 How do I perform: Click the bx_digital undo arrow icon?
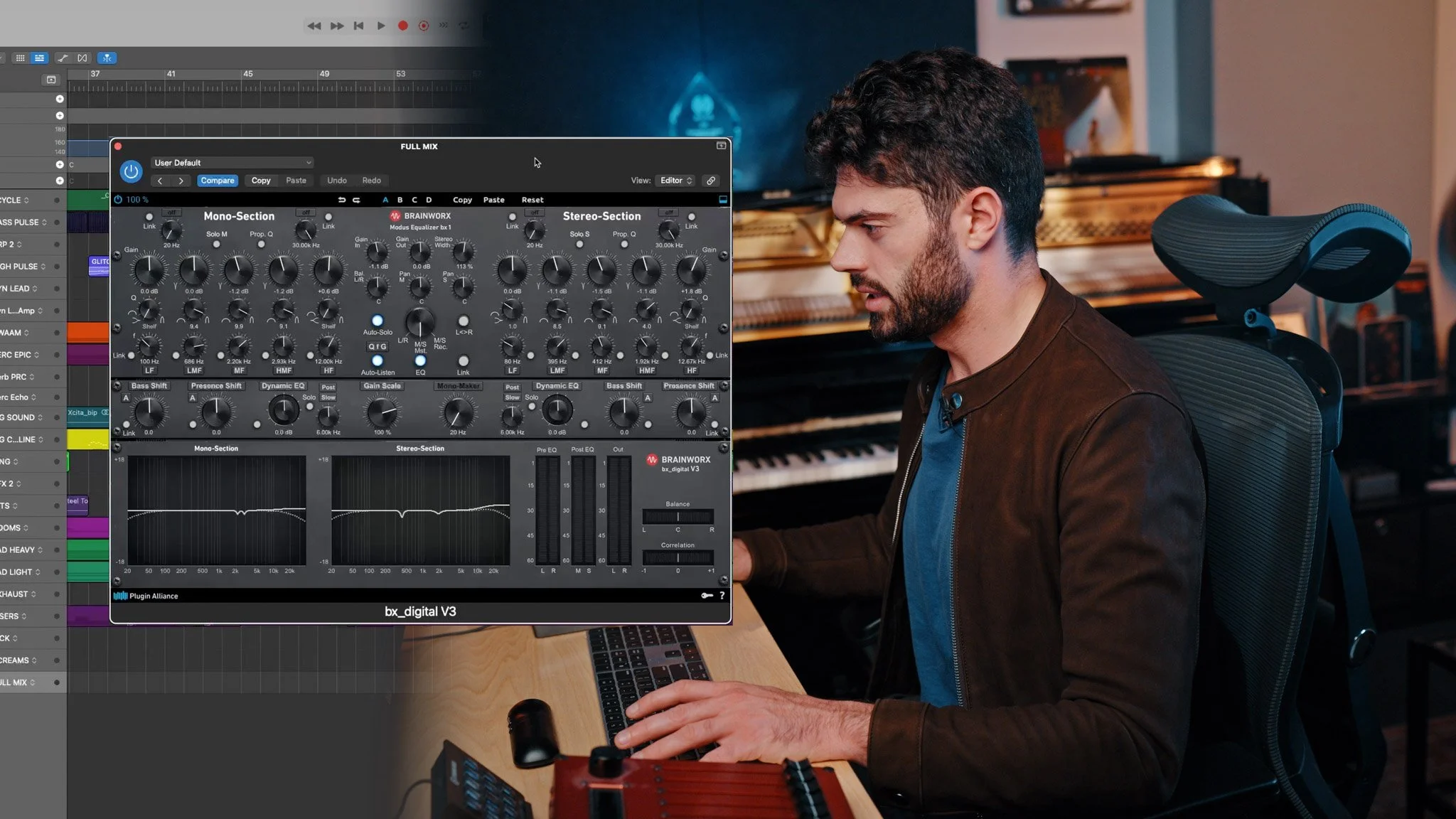tap(342, 200)
